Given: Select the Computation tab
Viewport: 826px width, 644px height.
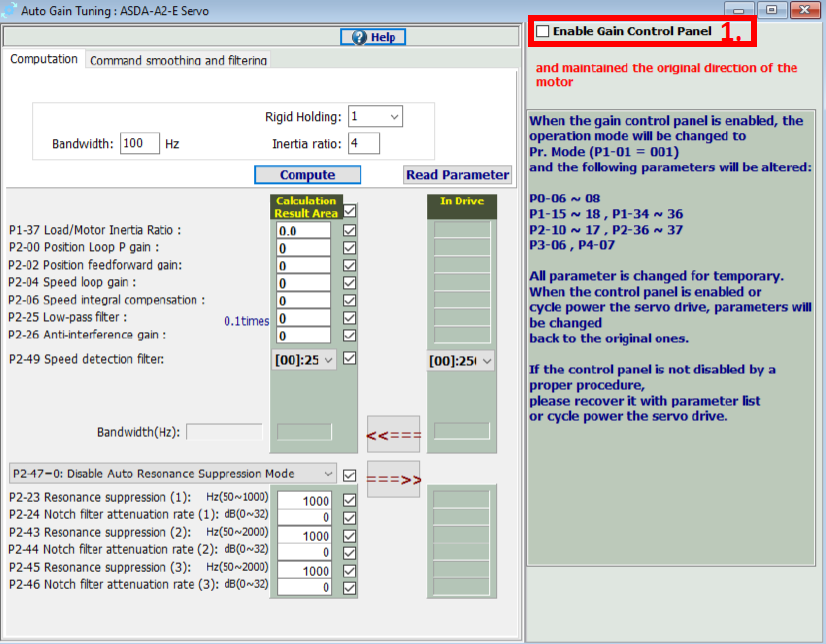Looking at the screenshot, I should [x=44, y=59].
